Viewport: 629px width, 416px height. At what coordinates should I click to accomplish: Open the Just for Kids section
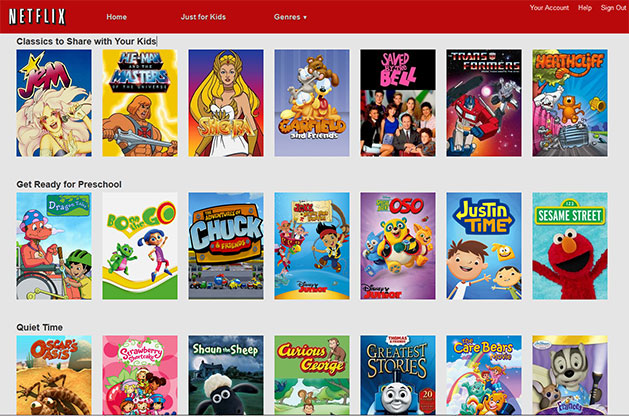(203, 17)
